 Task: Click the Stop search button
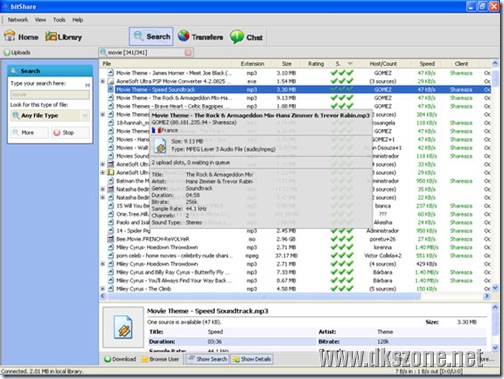[x=70, y=132]
